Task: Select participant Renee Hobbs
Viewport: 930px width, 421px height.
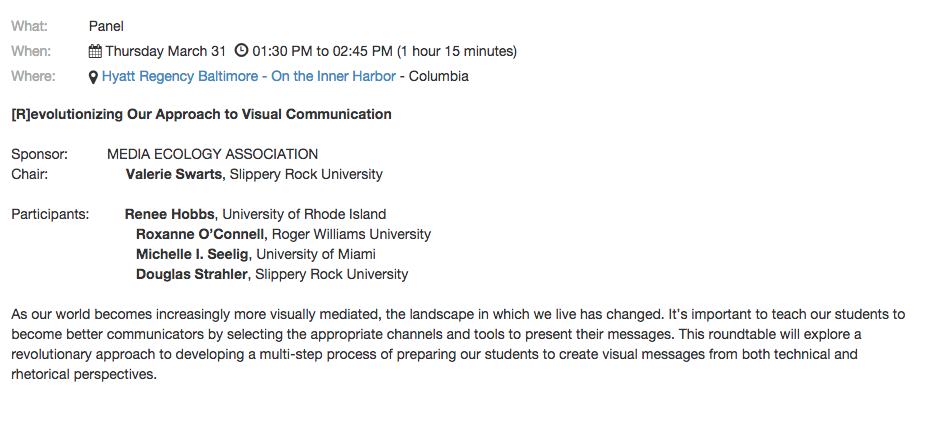Action: [x=170, y=214]
